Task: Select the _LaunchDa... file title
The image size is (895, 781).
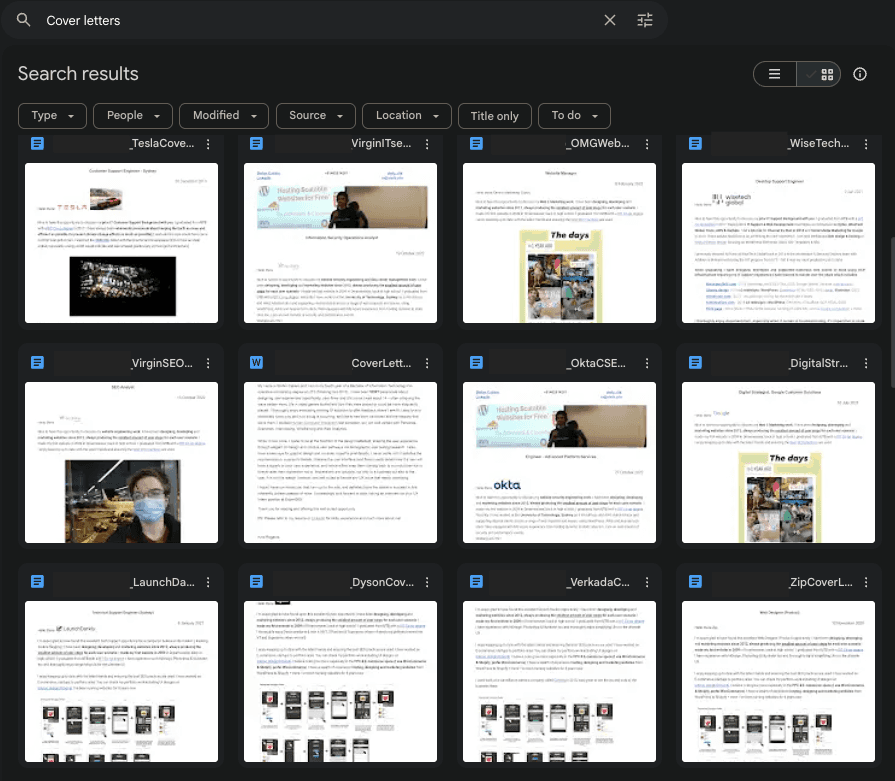Action: [x=163, y=582]
